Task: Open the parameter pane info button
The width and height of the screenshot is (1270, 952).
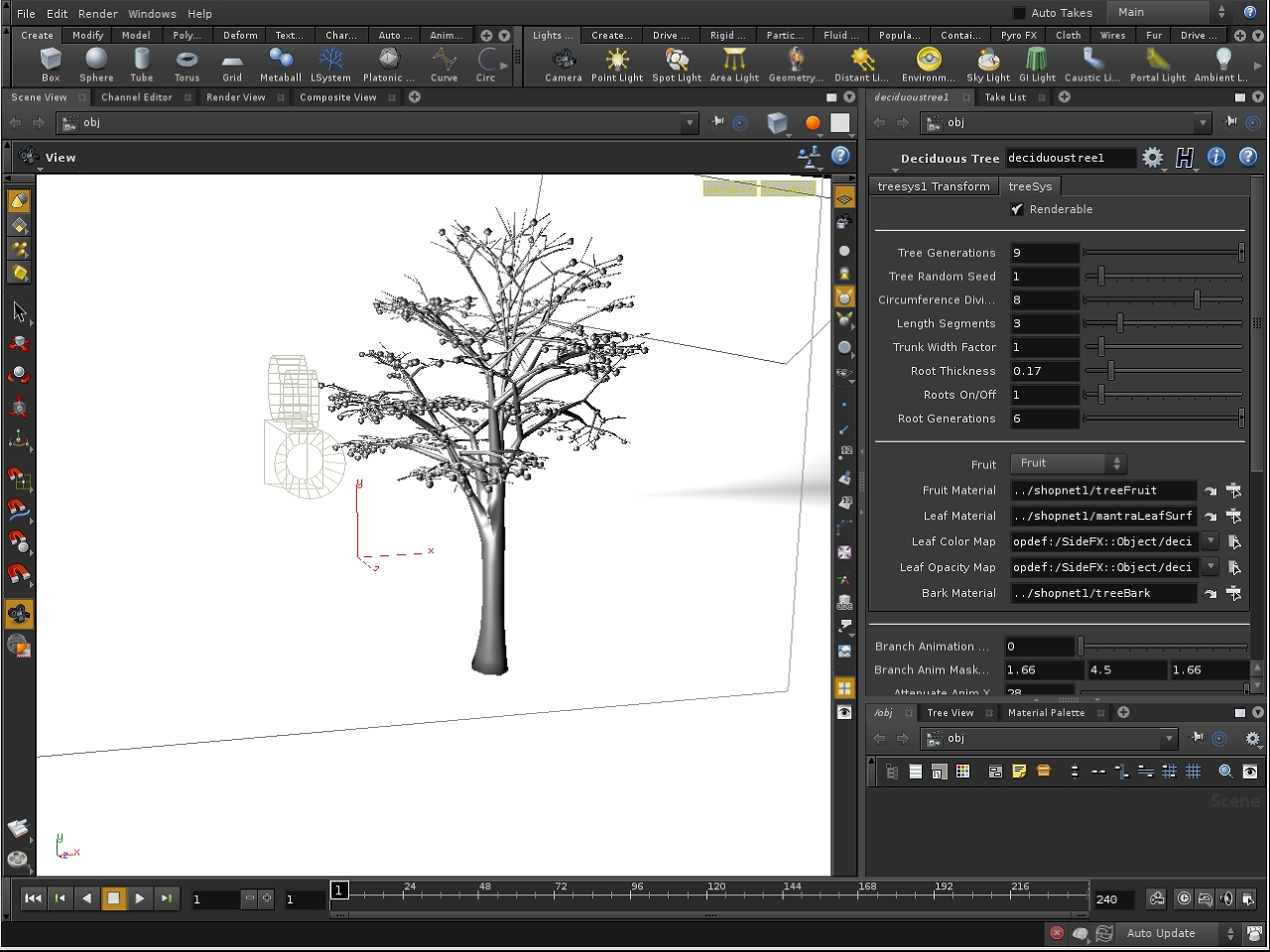Action: click(1216, 157)
